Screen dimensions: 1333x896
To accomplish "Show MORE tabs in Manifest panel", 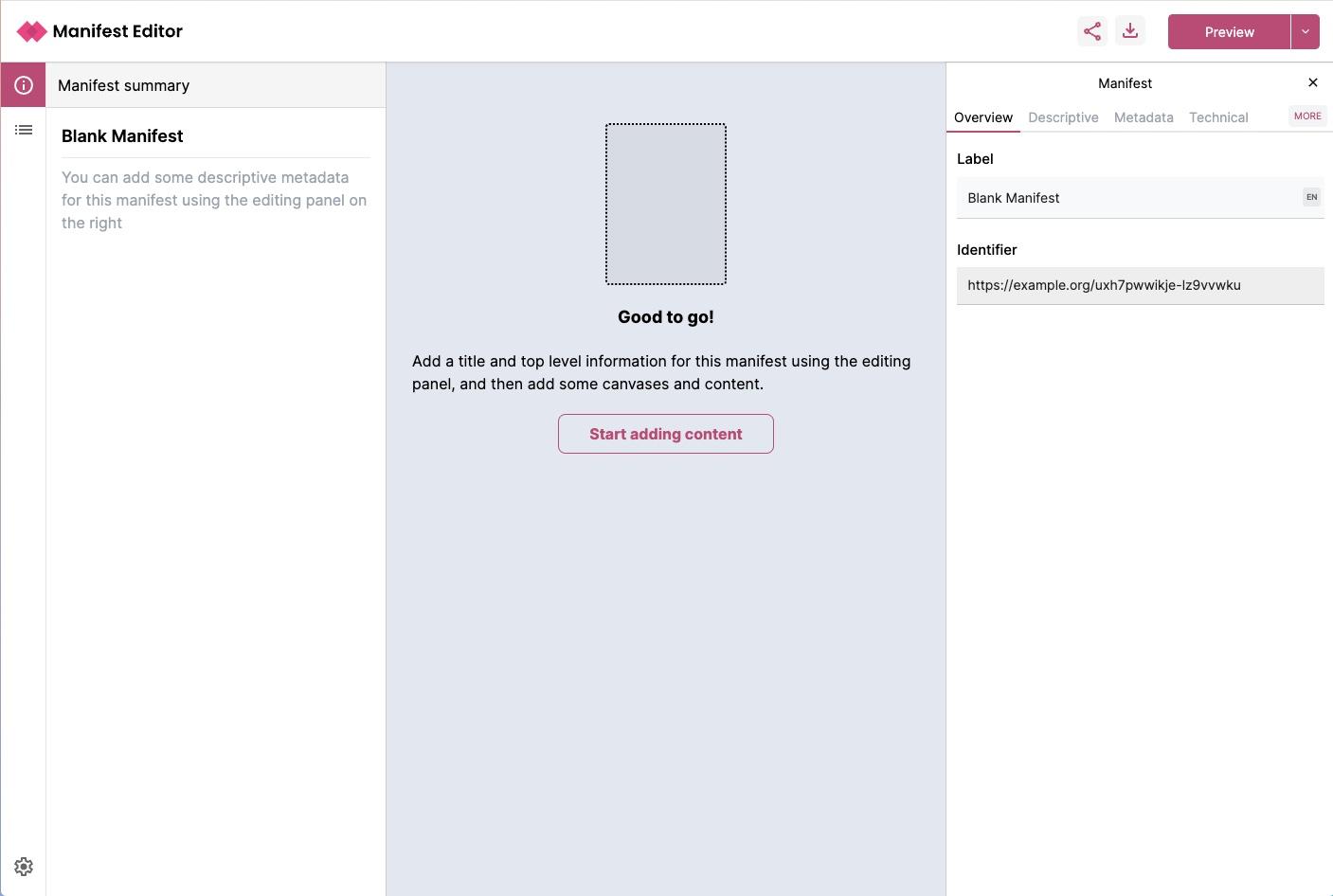I will point(1307,116).
